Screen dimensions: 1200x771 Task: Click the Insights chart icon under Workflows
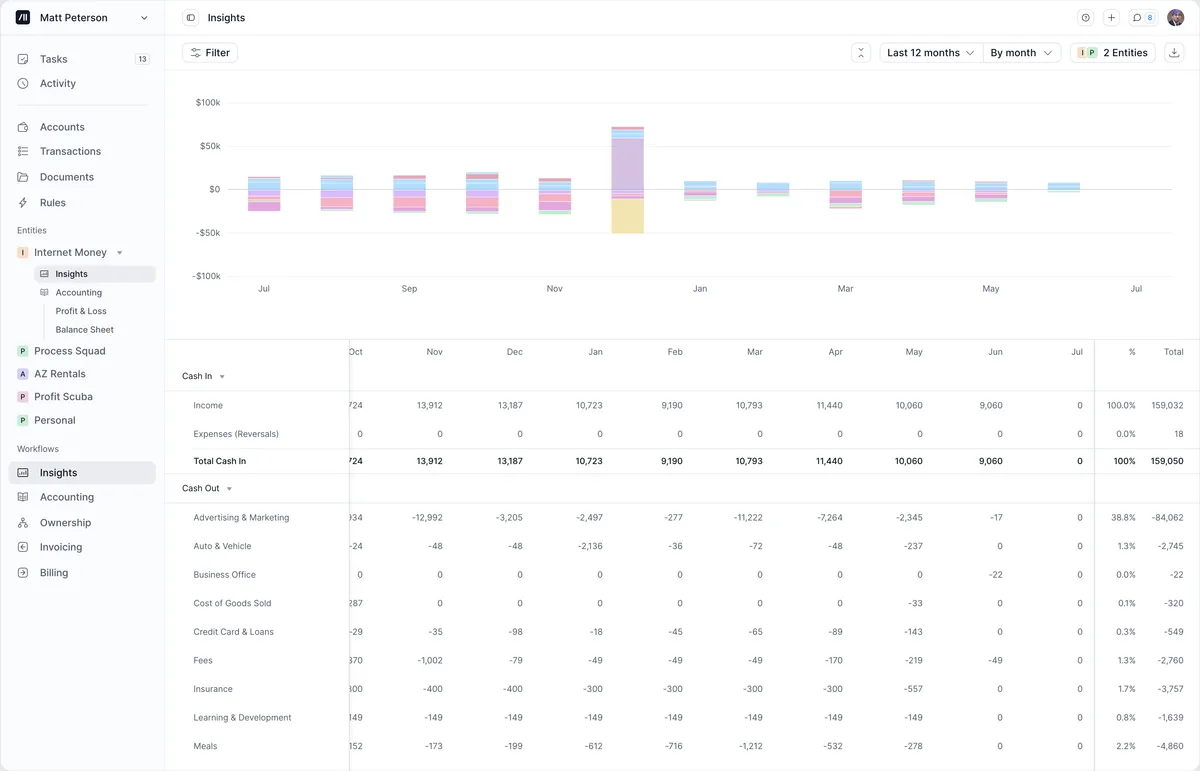pyautogui.click(x=23, y=473)
